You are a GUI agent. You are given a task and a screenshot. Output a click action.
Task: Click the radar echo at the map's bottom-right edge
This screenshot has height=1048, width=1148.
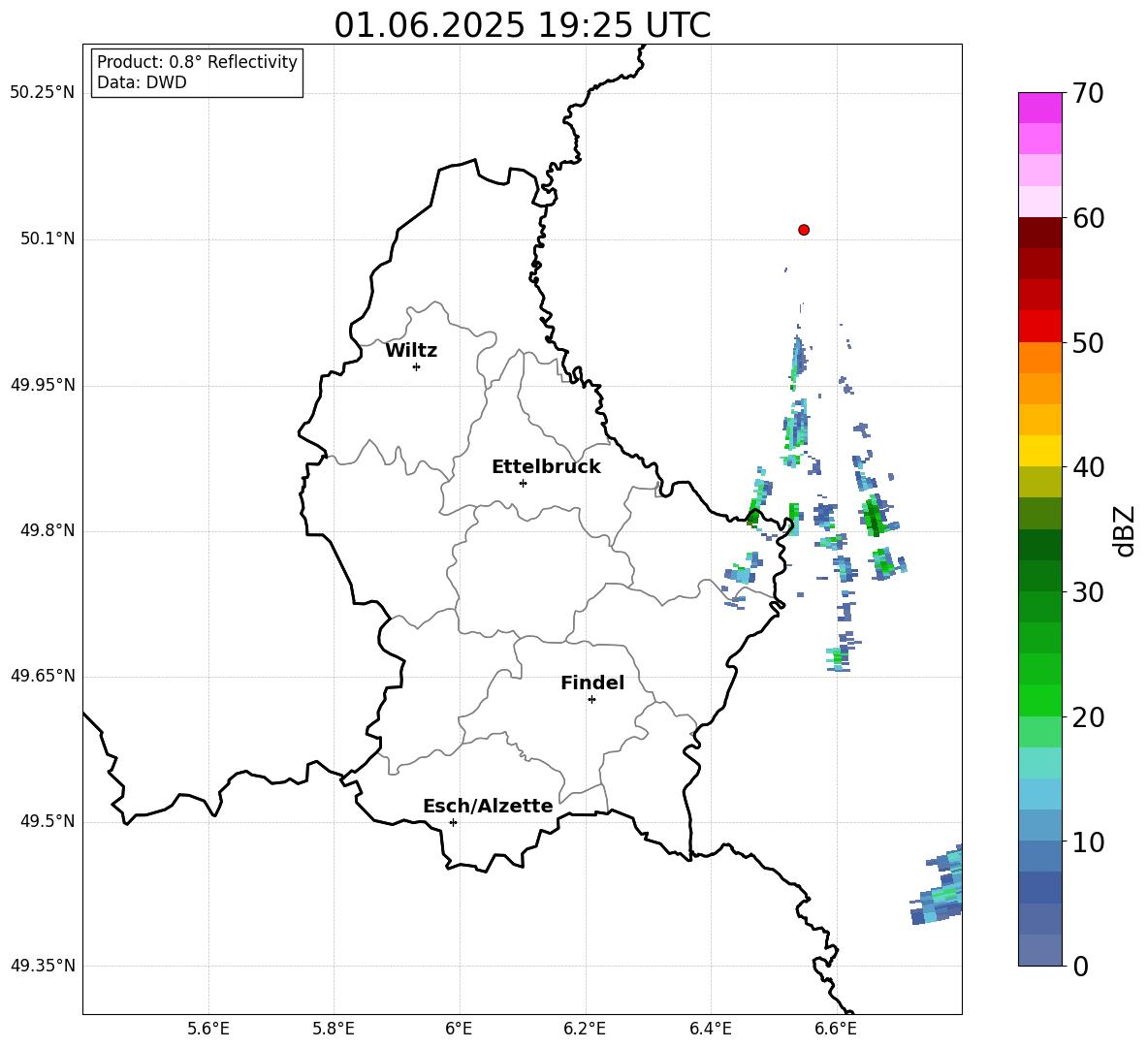(938, 885)
